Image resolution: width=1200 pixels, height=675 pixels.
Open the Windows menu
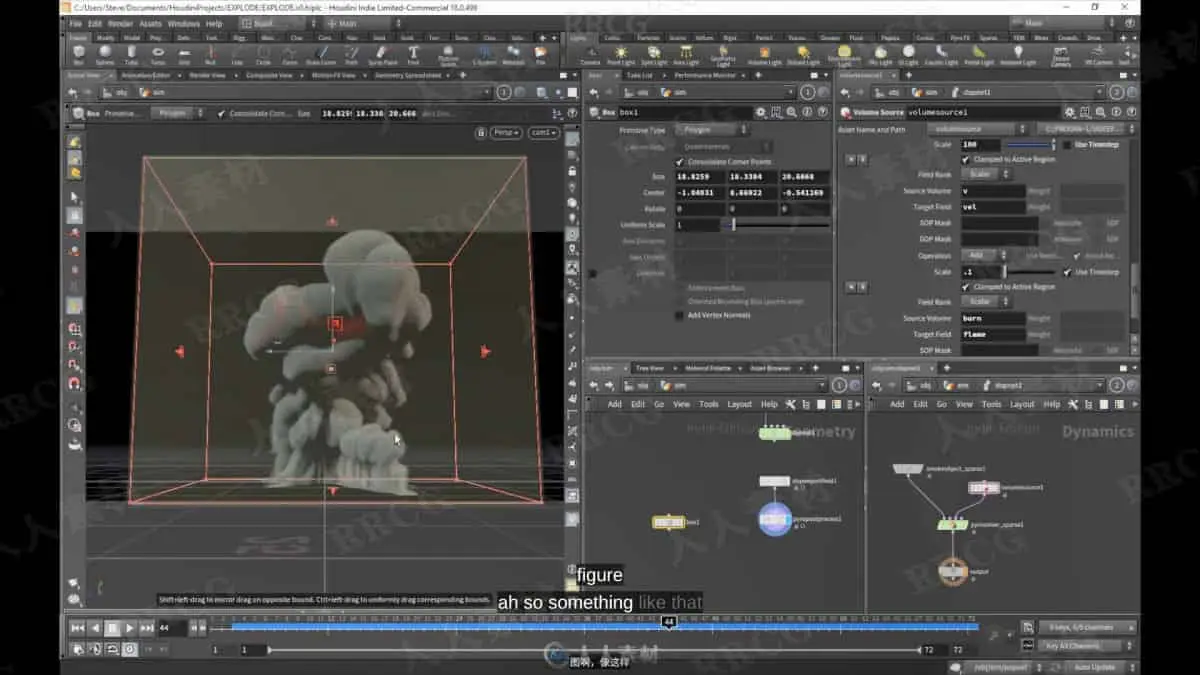pyautogui.click(x=183, y=23)
